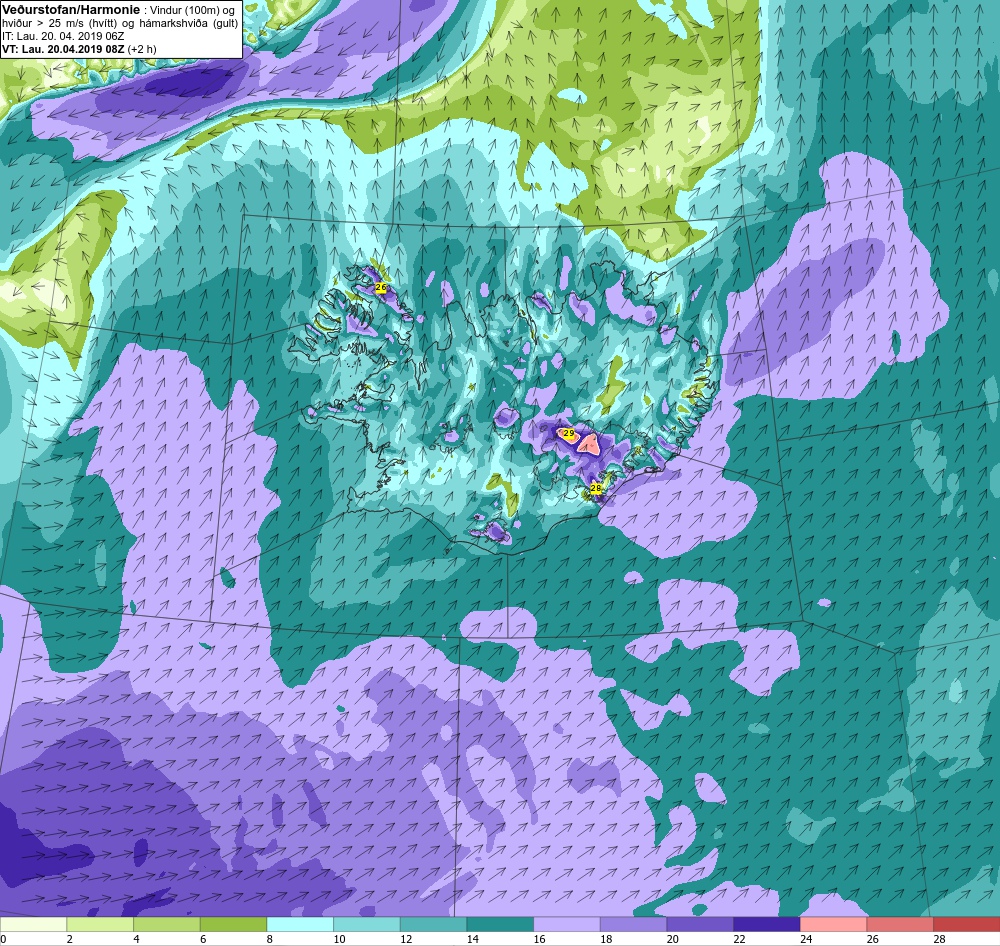Click the legend scale number 16
The height and width of the screenshot is (946, 1000).
[540, 939]
